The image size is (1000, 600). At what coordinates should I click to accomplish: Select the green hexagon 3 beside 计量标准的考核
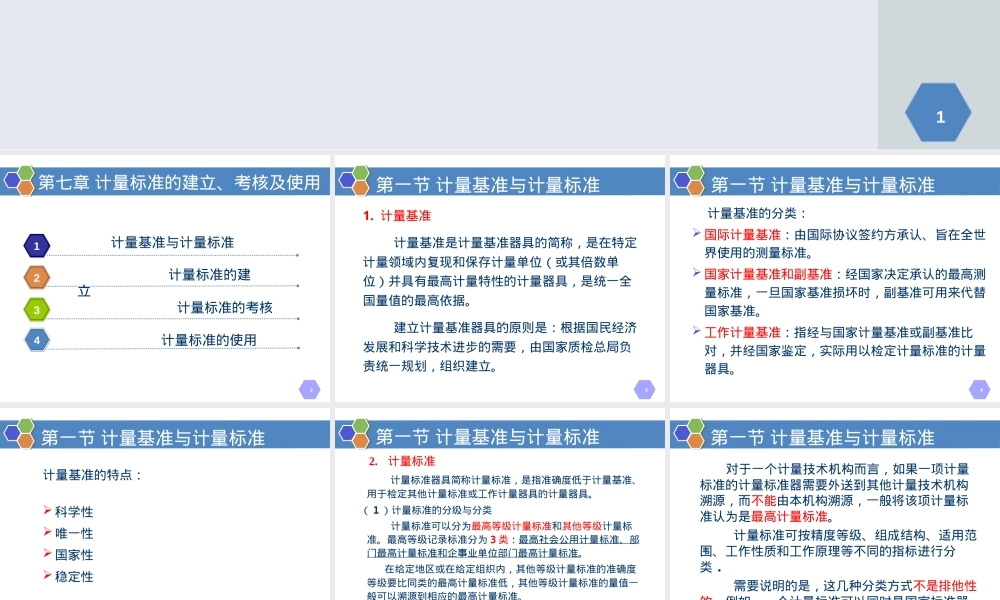click(37, 309)
